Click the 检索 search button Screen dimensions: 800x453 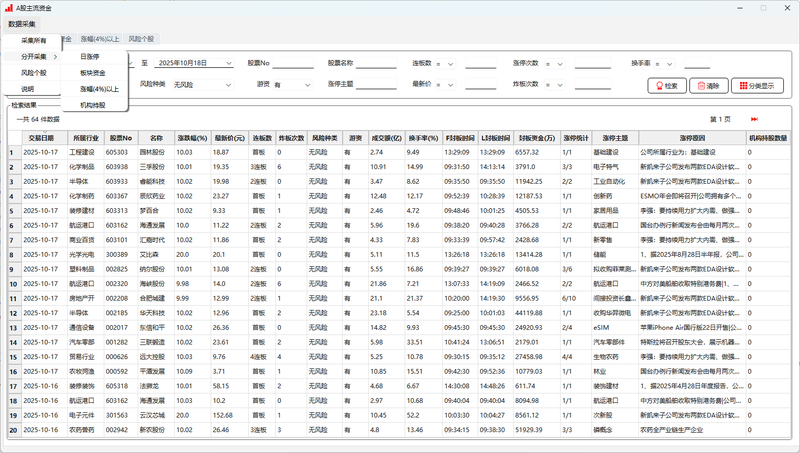pyautogui.click(x=666, y=86)
